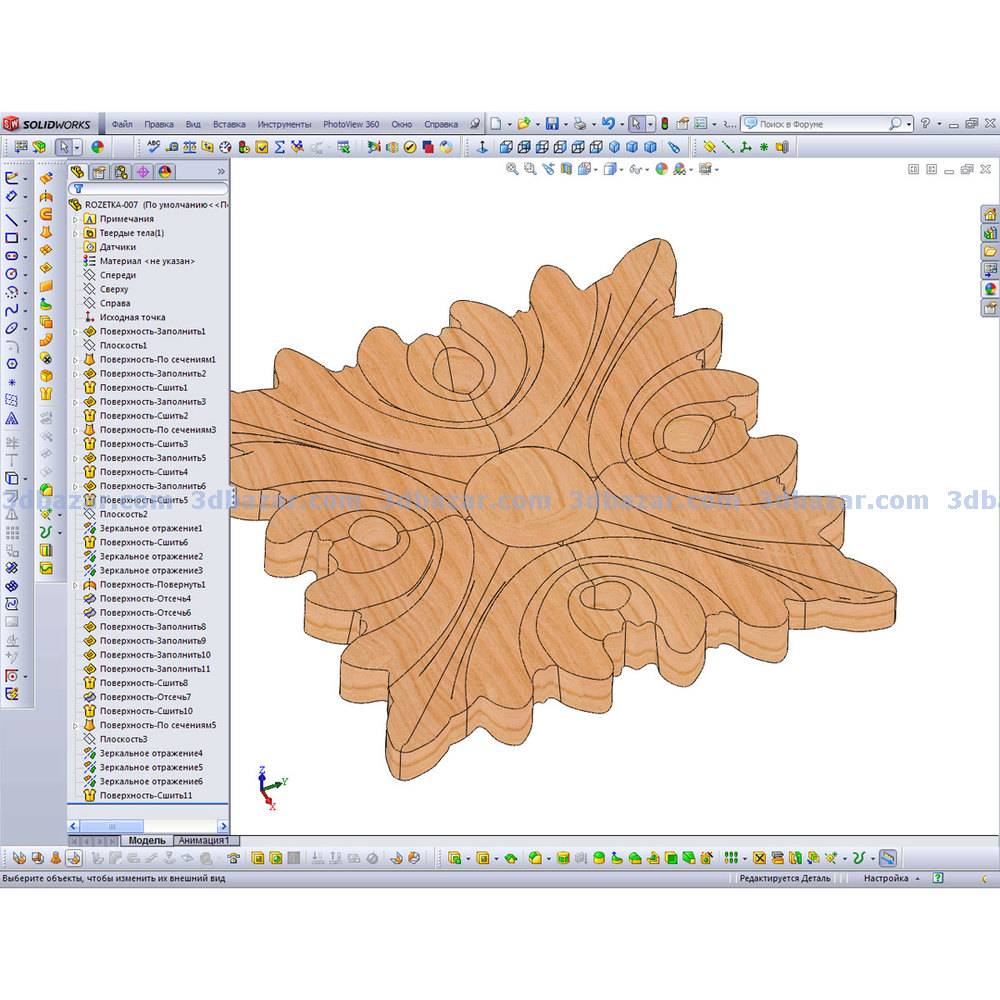1000x1000 pixels.
Task: Select the Плоскость1 plane in tree
Action: coord(123,345)
